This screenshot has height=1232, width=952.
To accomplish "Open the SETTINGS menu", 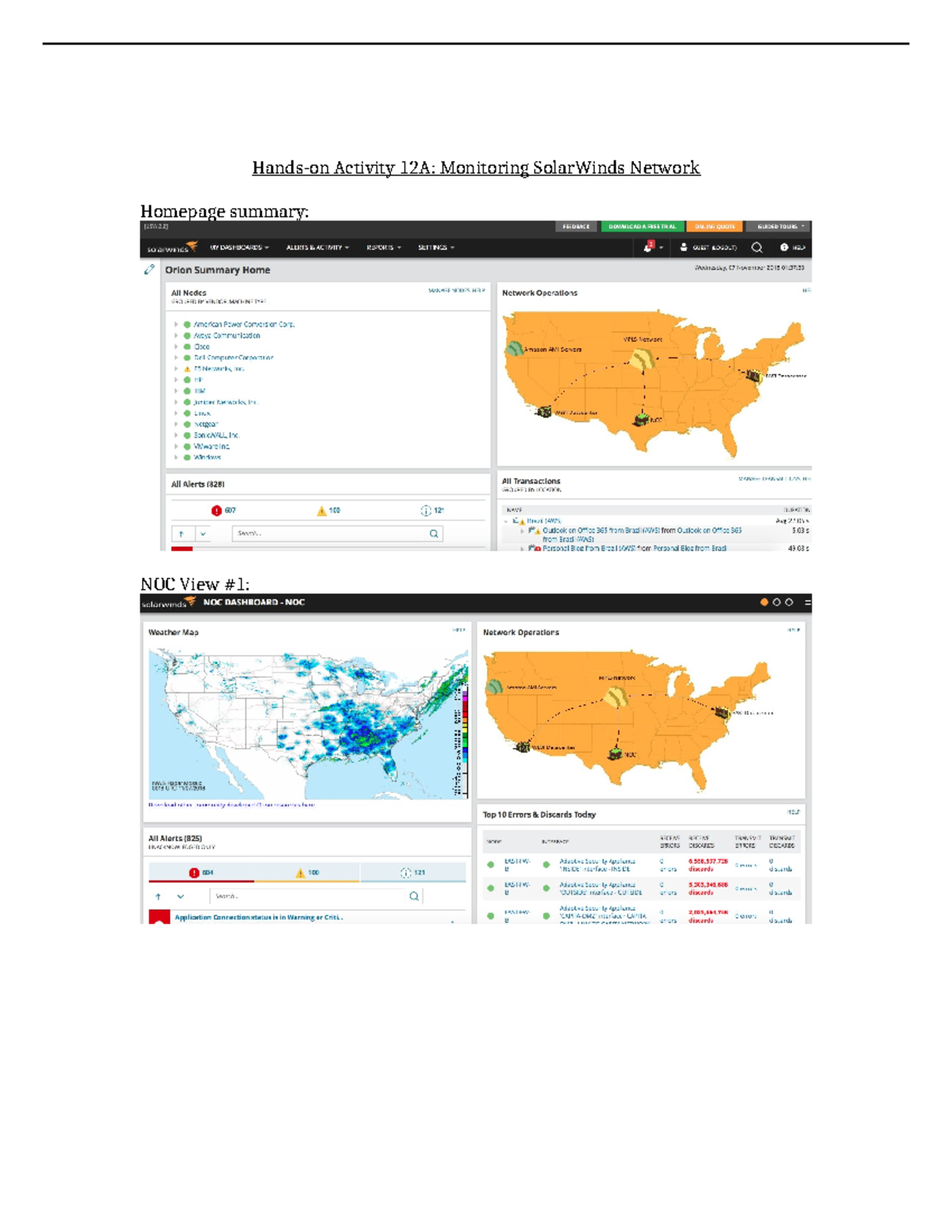I will click(434, 247).
